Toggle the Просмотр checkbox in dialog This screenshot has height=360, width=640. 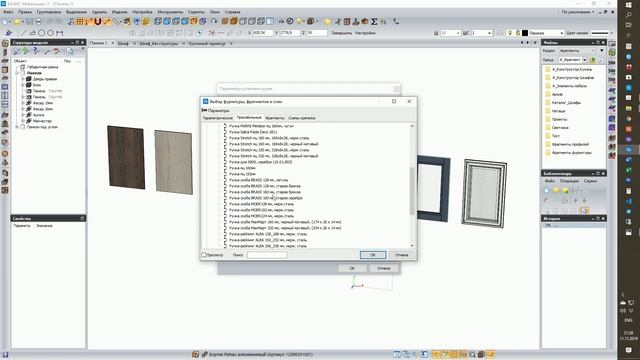(x=204, y=255)
